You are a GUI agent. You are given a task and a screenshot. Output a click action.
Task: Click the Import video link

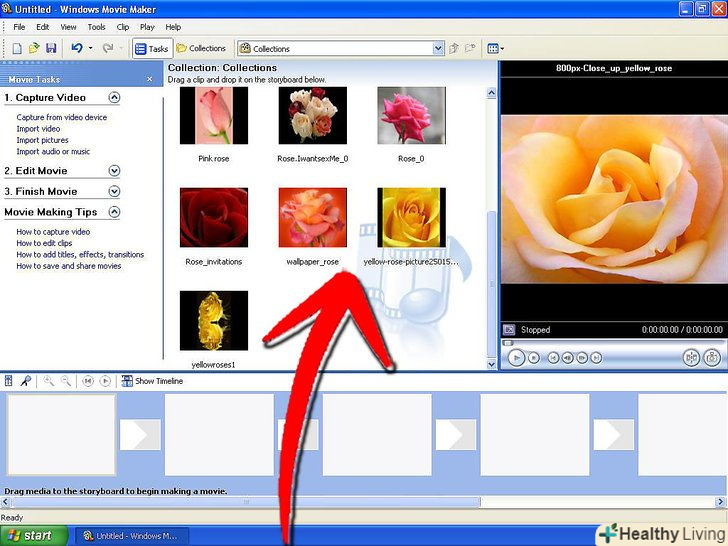(38, 129)
